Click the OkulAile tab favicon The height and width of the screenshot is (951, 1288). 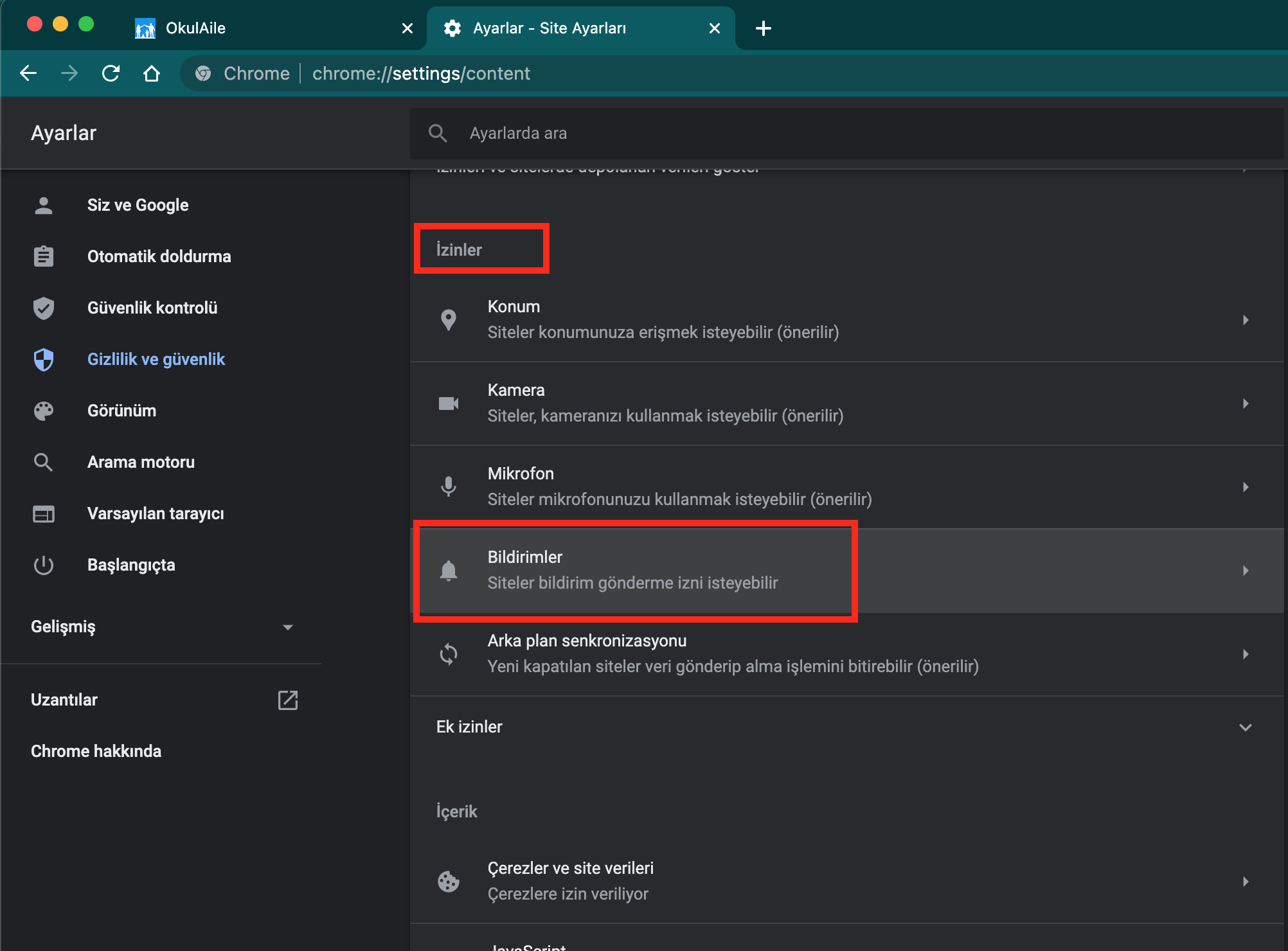tap(145, 28)
